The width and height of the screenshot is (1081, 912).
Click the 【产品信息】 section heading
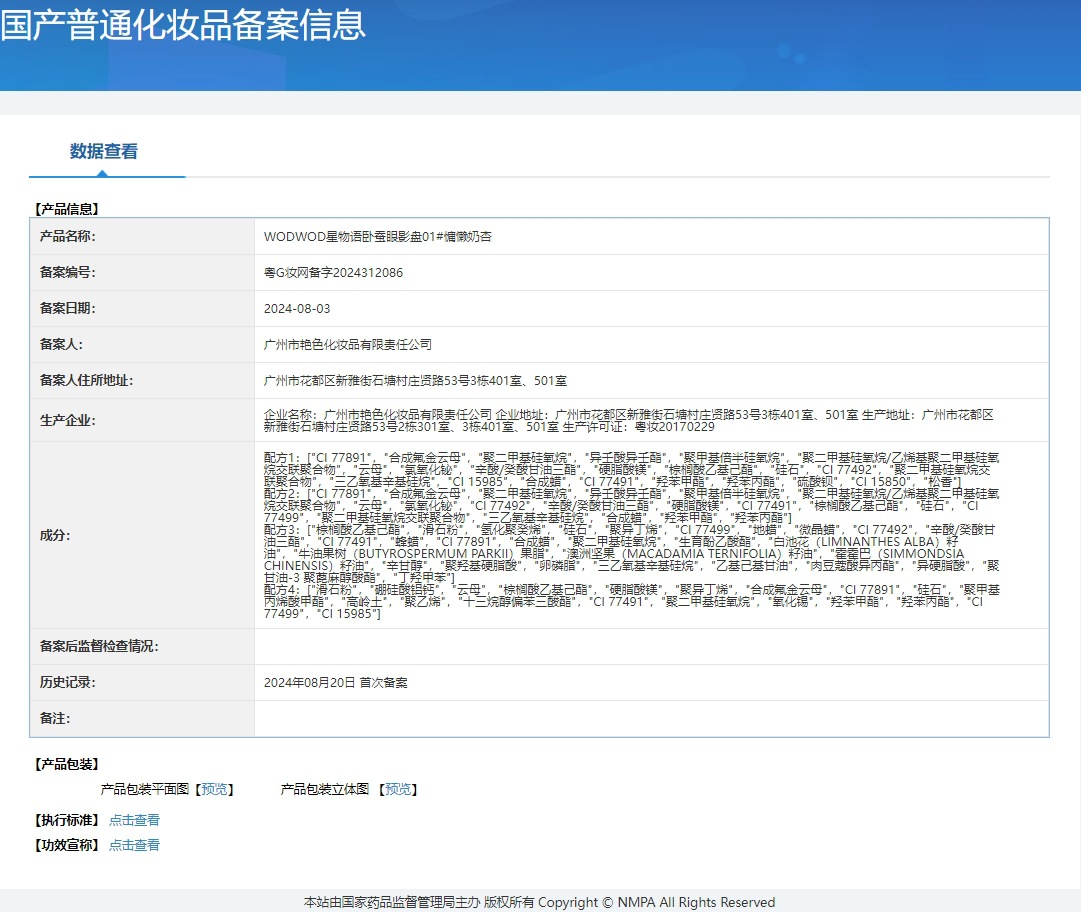coord(67,209)
